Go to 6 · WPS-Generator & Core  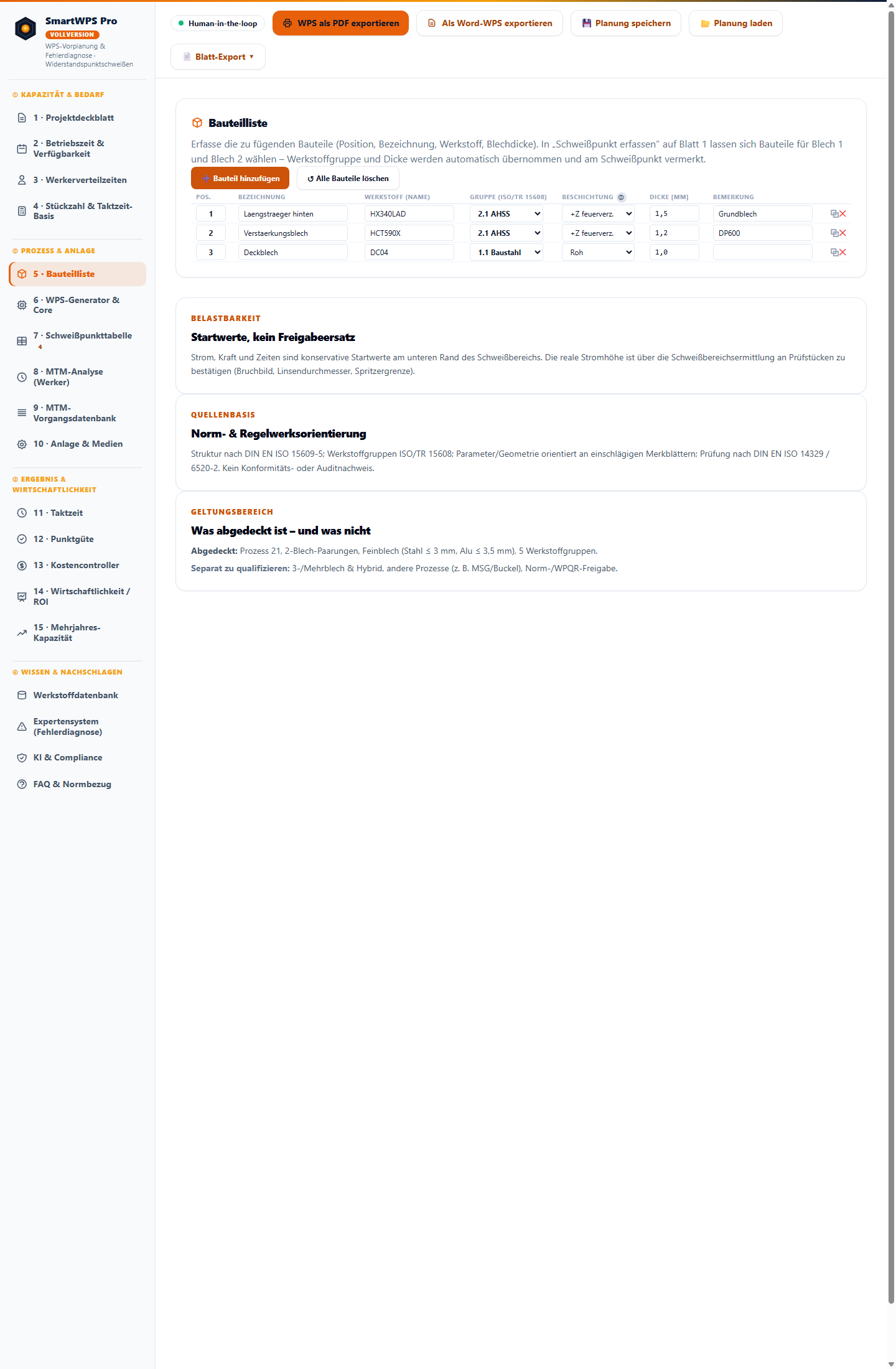click(x=77, y=305)
